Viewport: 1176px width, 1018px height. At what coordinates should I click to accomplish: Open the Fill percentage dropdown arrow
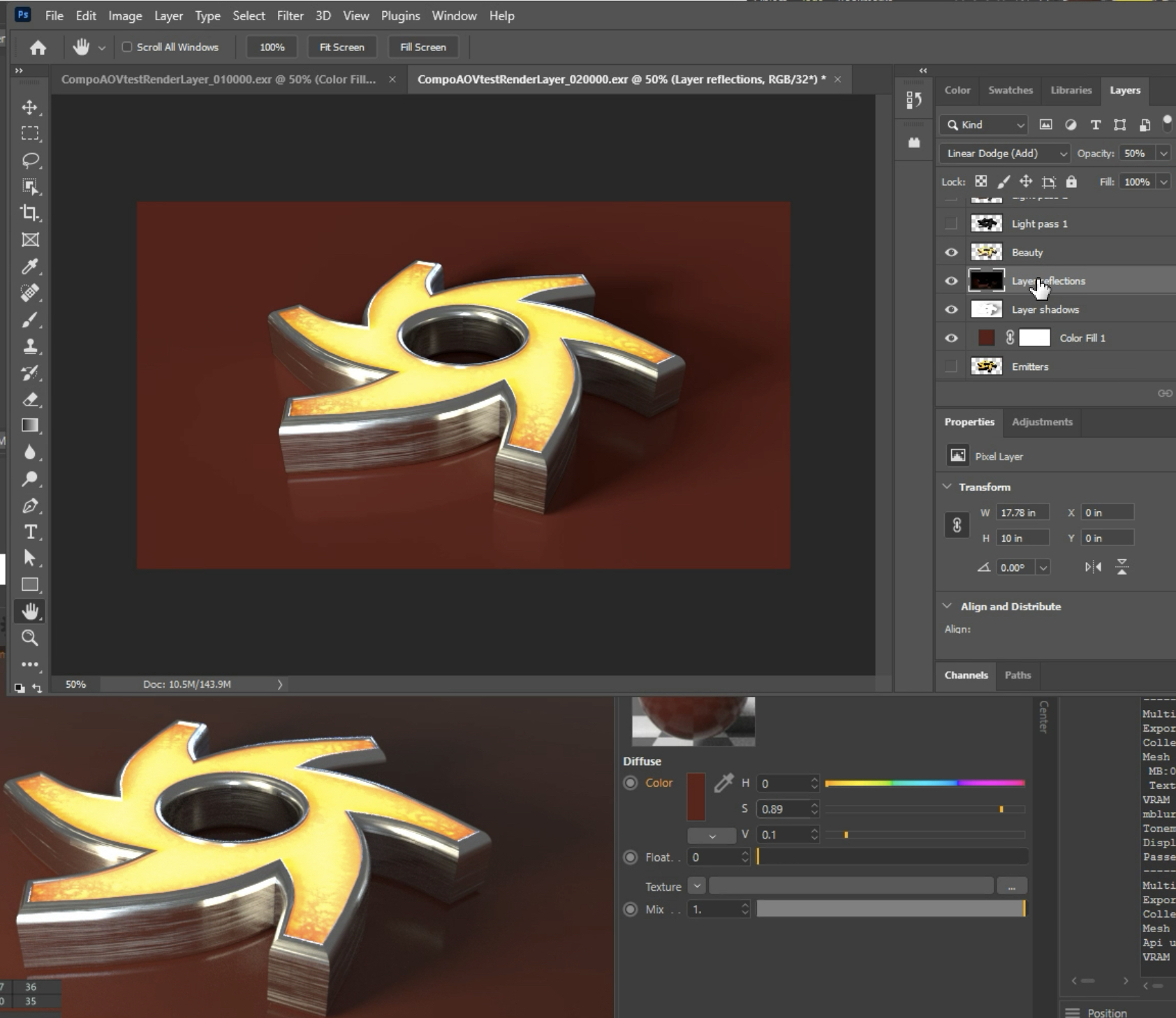click(1163, 182)
